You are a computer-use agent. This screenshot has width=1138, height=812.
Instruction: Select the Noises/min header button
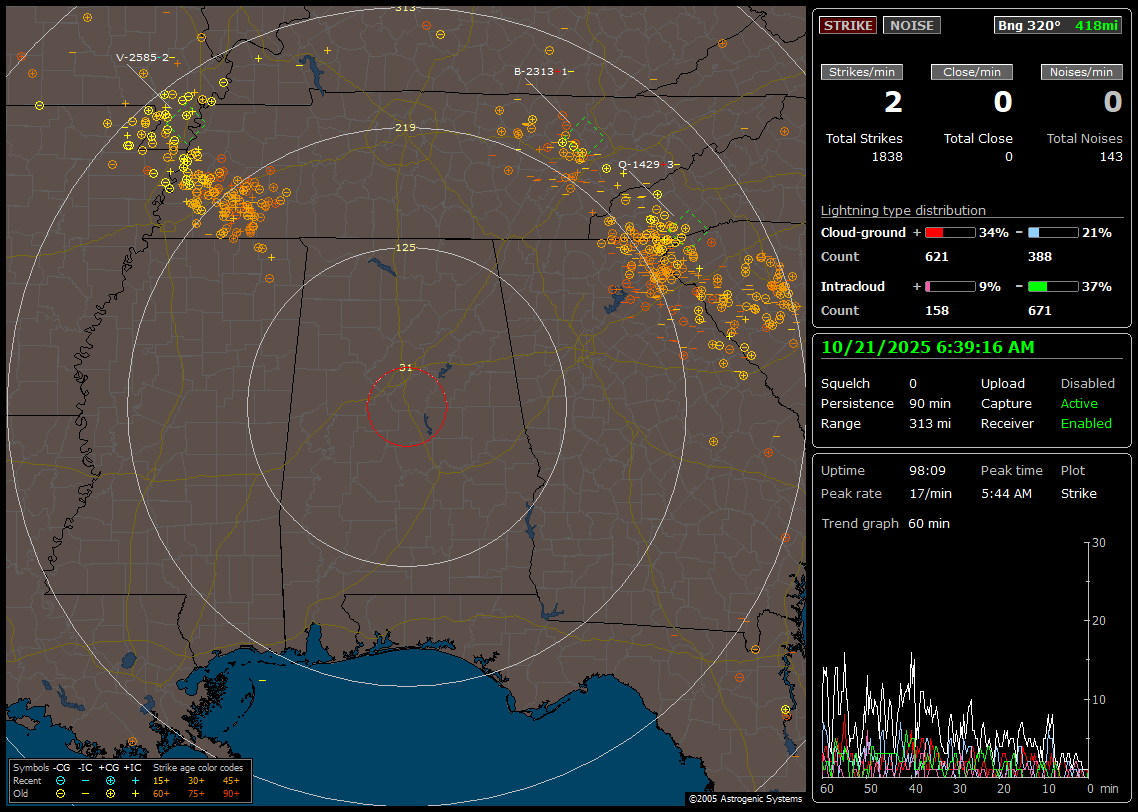pyautogui.click(x=1082, y=72)
